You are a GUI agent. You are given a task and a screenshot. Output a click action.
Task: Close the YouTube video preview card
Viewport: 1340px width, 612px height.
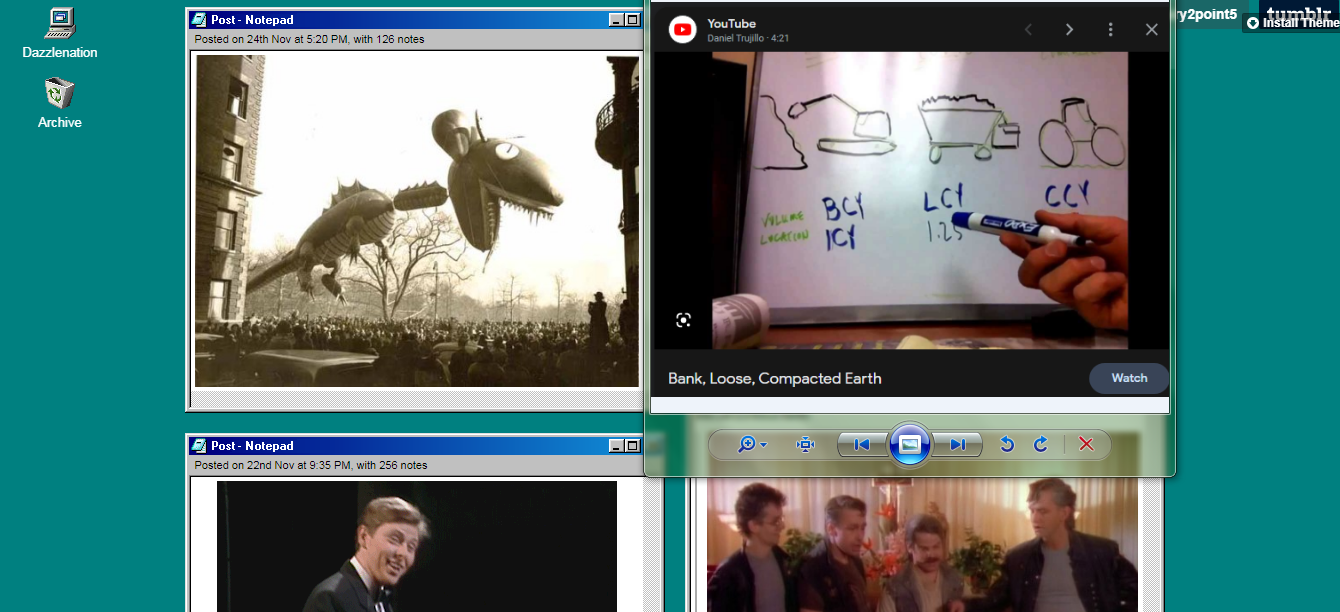click(x=1151, y=30)
